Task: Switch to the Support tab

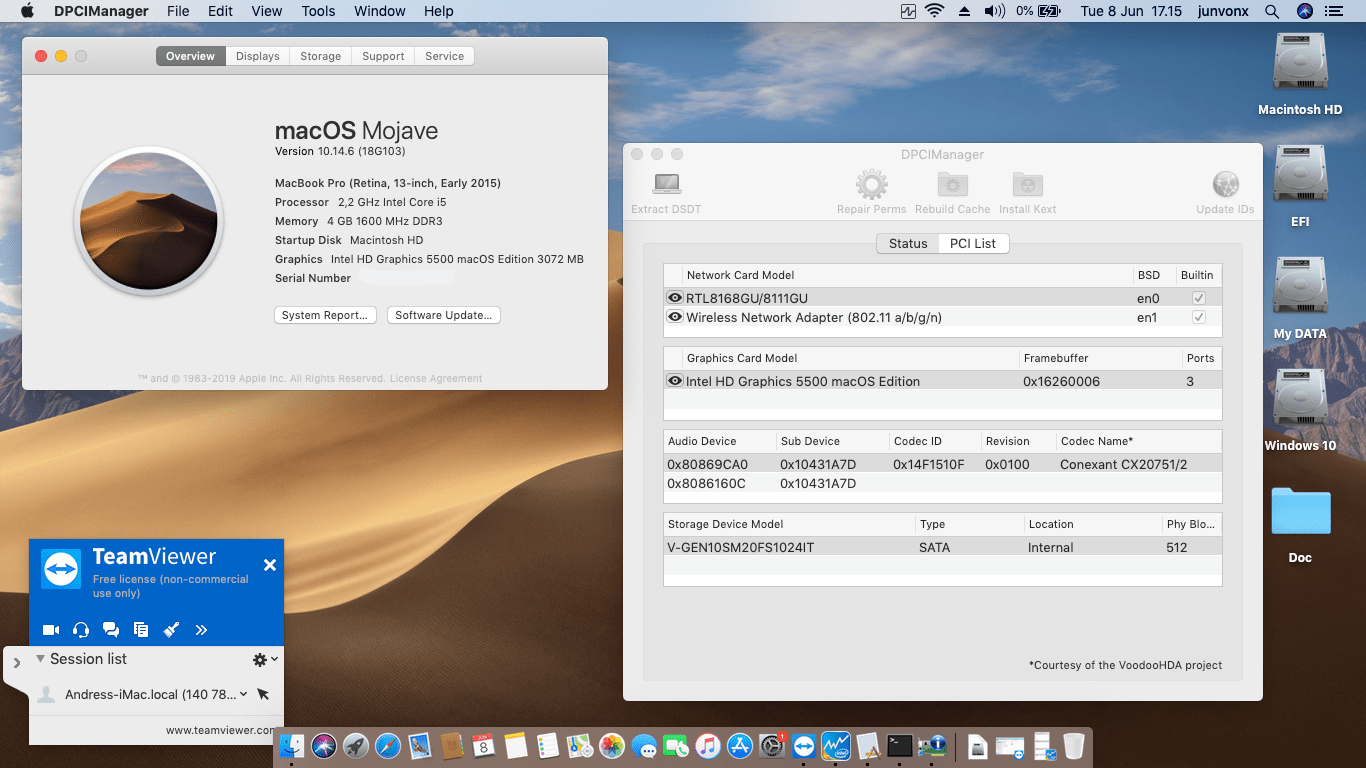Action: coord(383,56)
